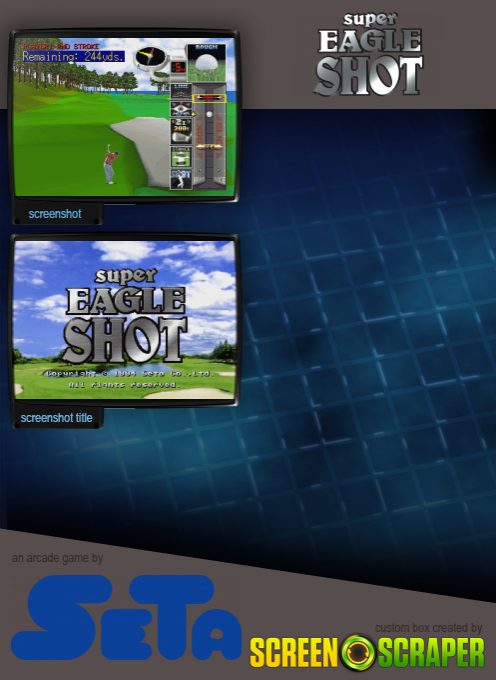The image size is (496, 680).
Task: Click the eye view icon in game panel
Action: [181, 108]
